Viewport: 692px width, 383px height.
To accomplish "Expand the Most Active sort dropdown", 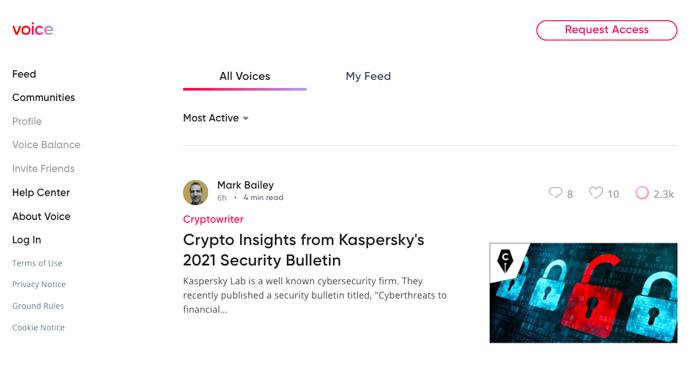I will (216, 118).
